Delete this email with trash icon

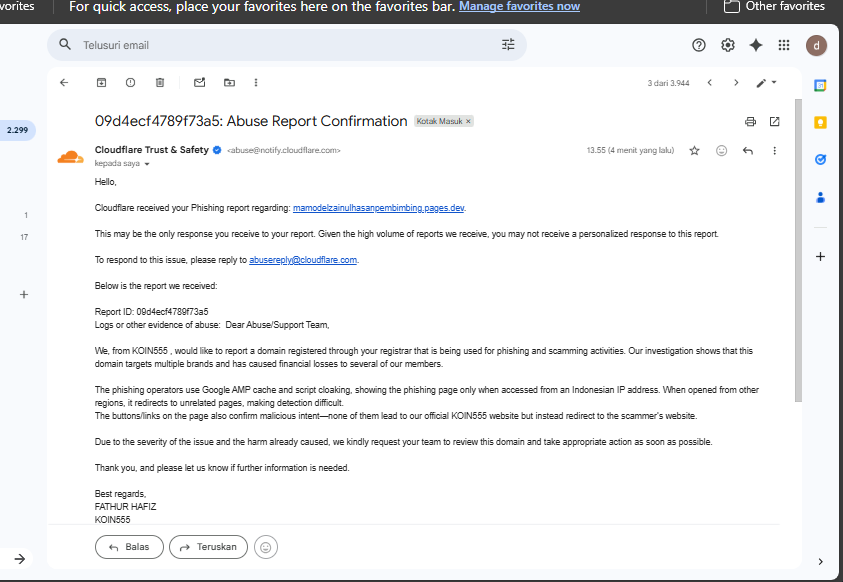[x=160, y=82]
